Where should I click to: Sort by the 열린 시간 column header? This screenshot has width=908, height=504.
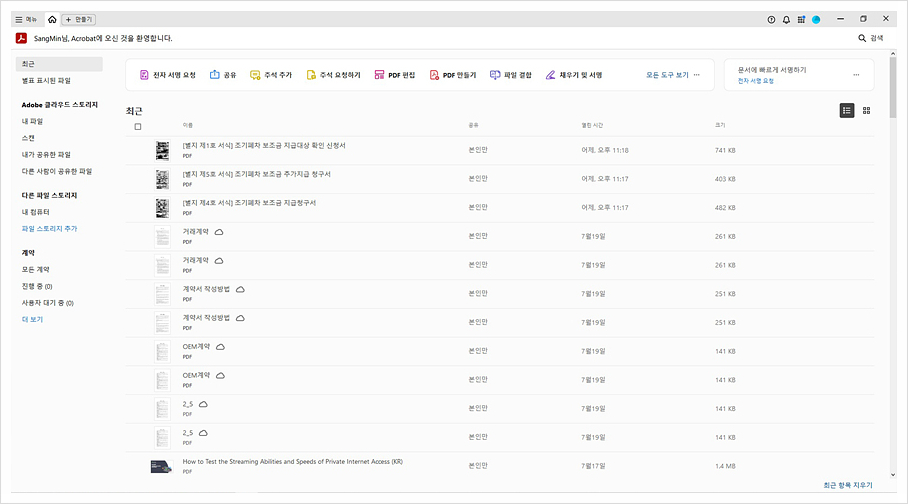[592, 125]
